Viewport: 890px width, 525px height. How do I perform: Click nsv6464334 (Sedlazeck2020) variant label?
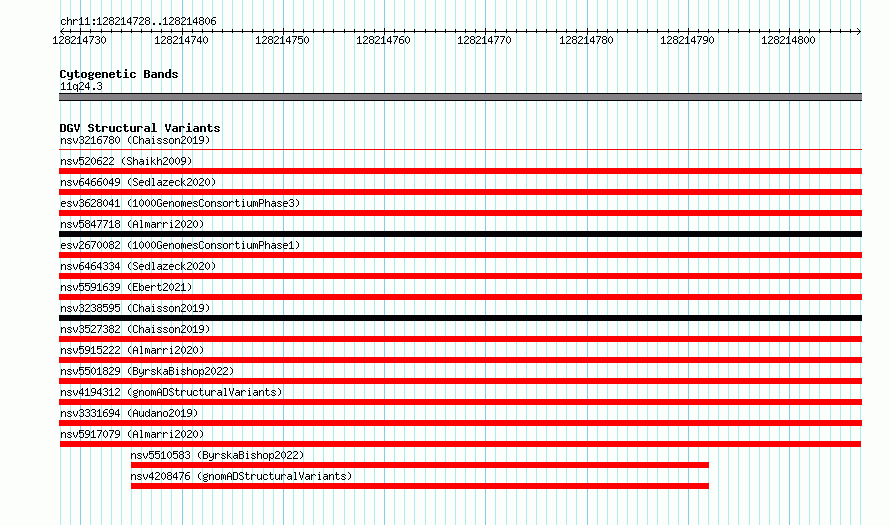click(138, 266)
